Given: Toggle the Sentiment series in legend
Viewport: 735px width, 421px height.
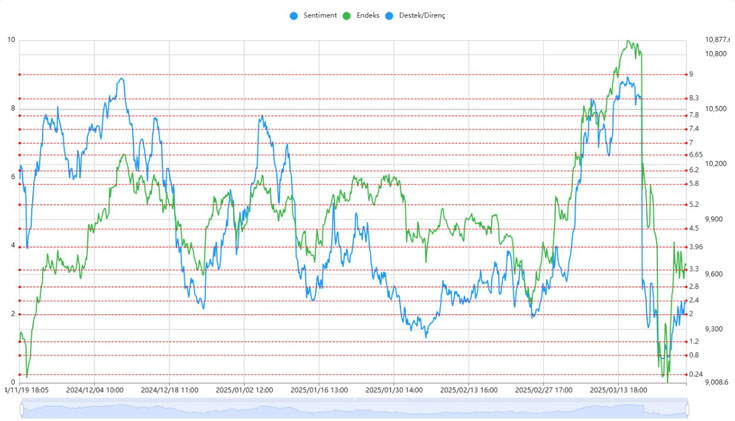Looking at the screenshot, I should (313, 15).
